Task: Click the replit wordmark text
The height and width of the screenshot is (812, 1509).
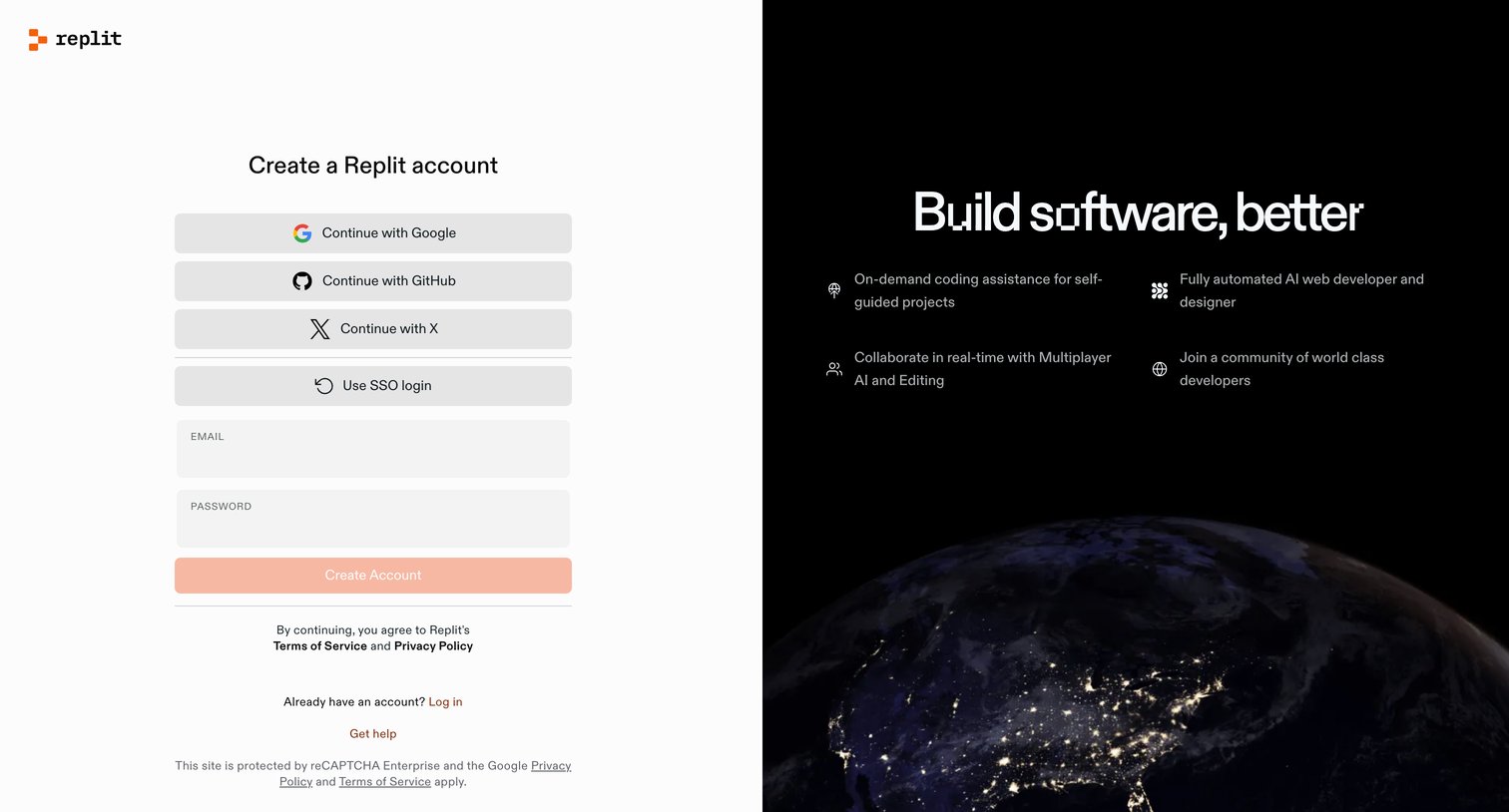Action: 89,39
